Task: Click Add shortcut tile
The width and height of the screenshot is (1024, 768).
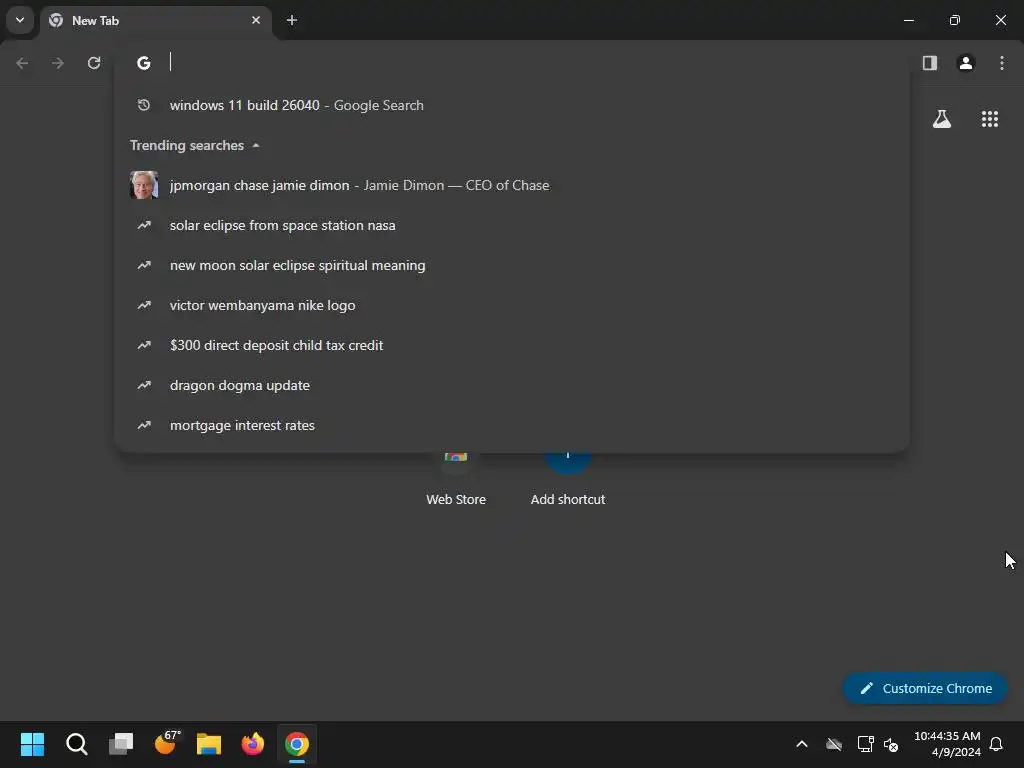Action: tap(568, 480)
